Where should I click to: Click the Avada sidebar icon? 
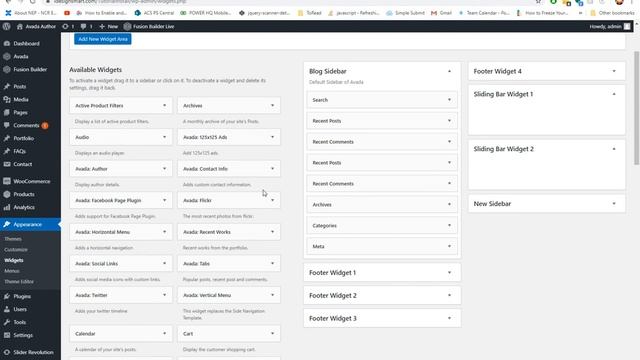pyautogui.click(x=7, y=56)
